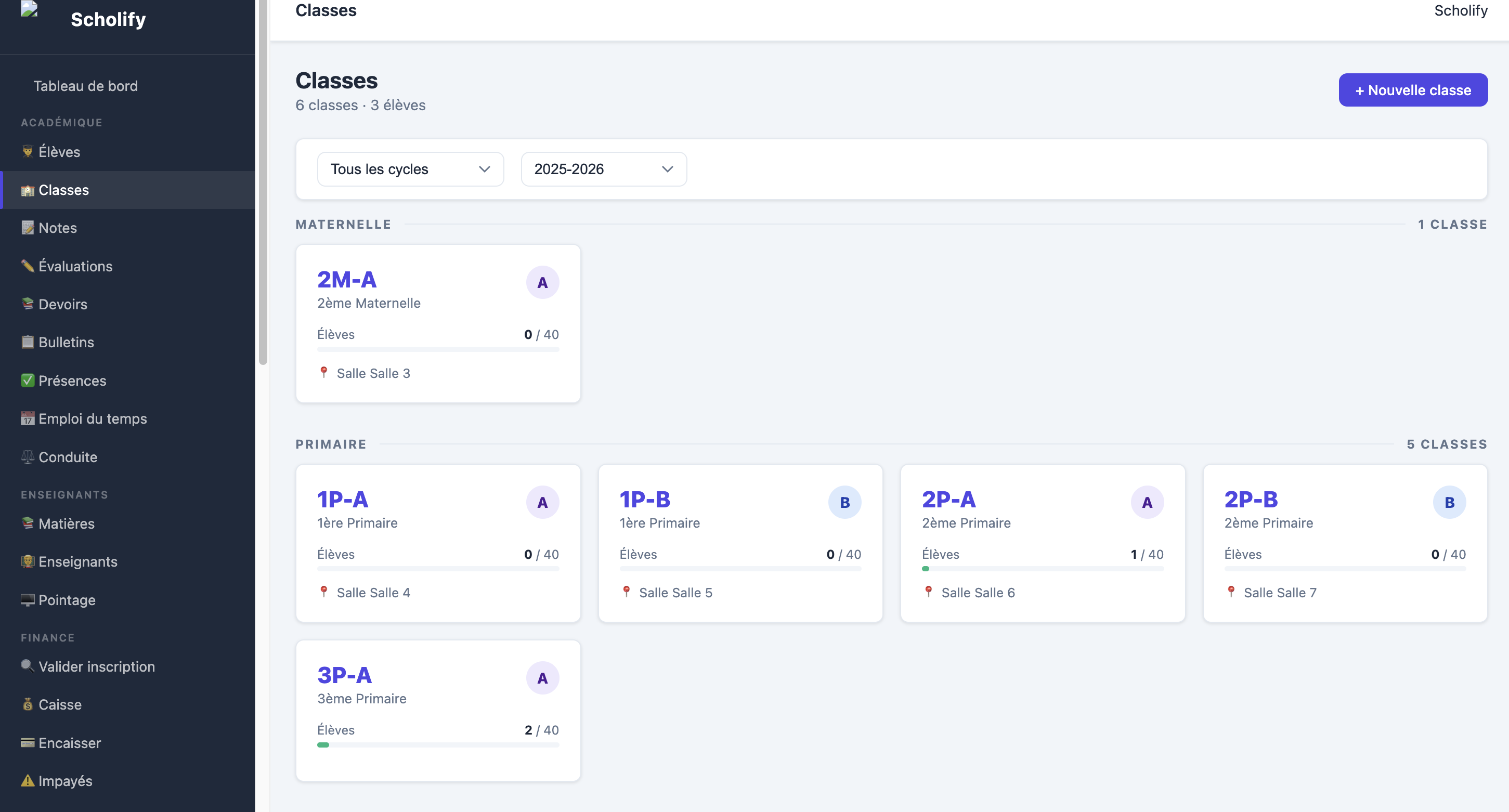The width and height of the screenshot is (1509, 812).
Task: Expand the Tous les cycles dropdown
Action: pyautogui.click(x=410, y=169)
